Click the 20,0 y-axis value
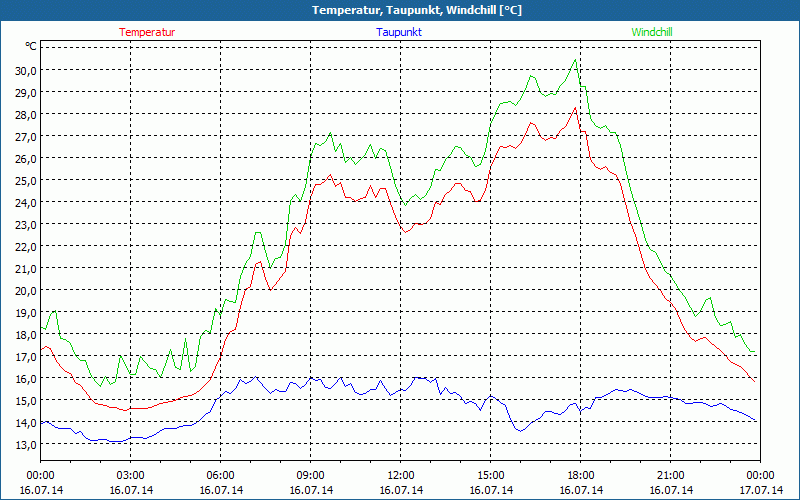800x500 pixels. [26, 290]
